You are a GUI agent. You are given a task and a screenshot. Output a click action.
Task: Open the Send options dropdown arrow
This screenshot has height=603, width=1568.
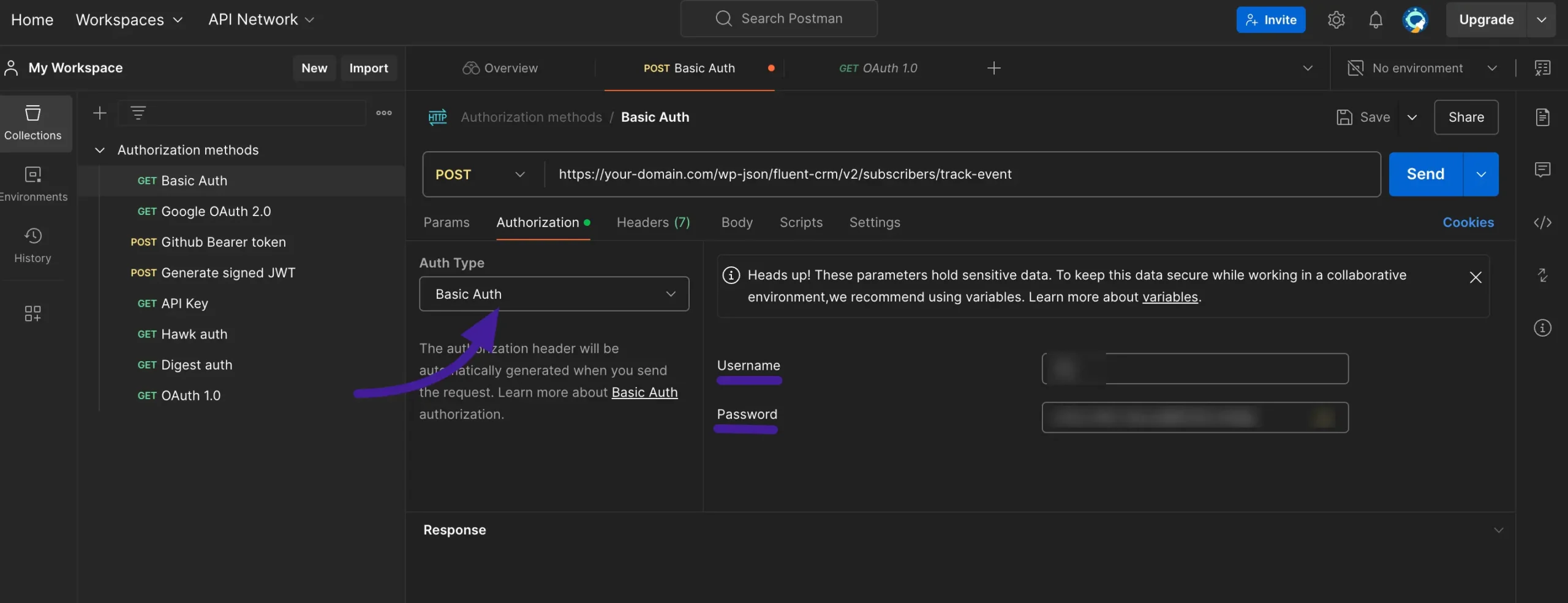(x=1481, y=174)
